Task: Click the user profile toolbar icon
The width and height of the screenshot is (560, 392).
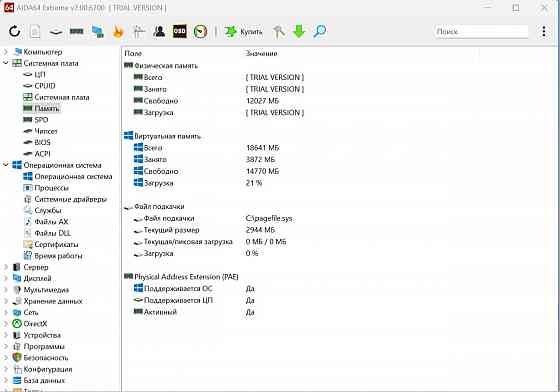Action: 159,31
